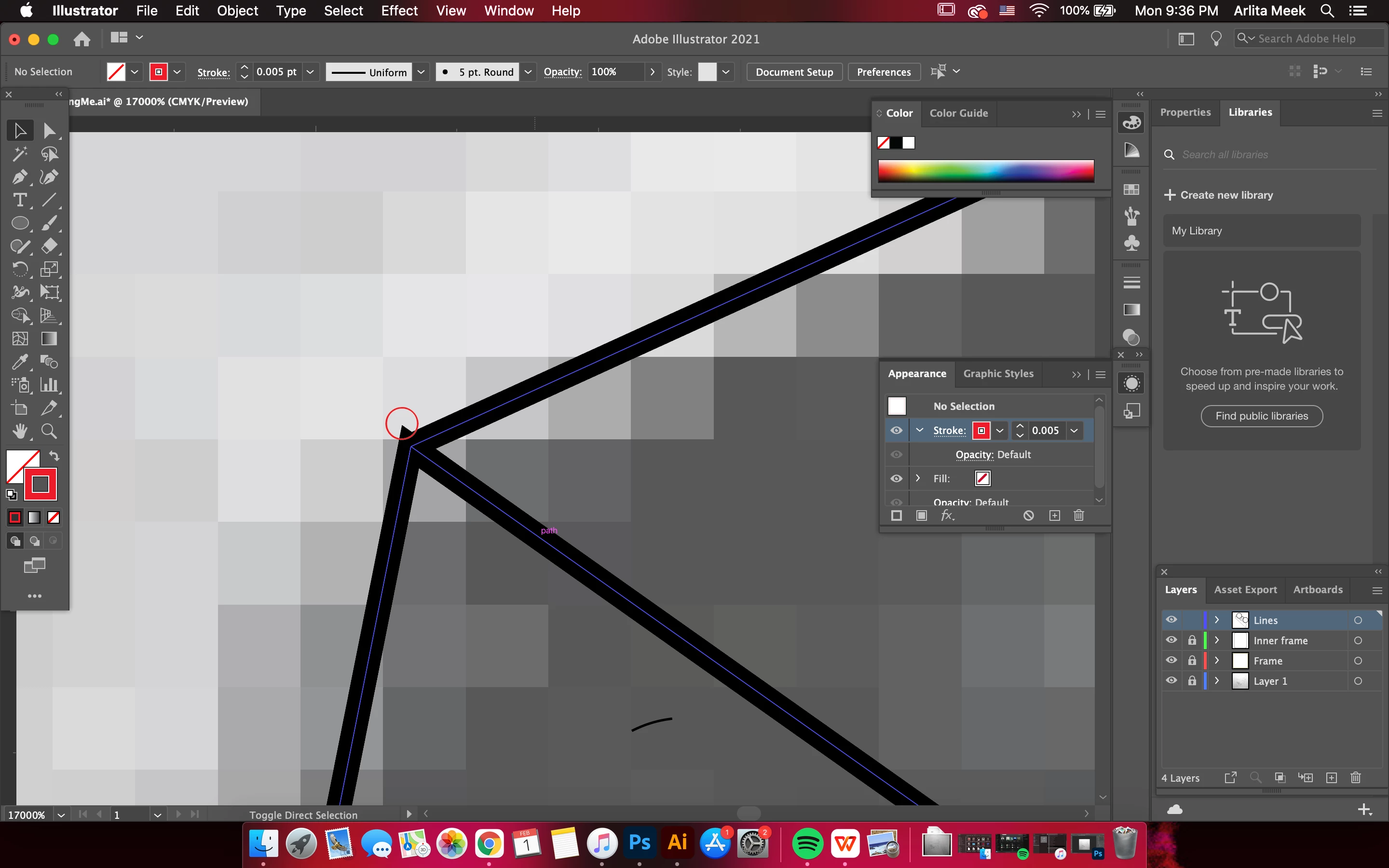Pick the Zoom tool in toolbar
The height and width of the screenshot is (868, 1389).
(49, 431)
